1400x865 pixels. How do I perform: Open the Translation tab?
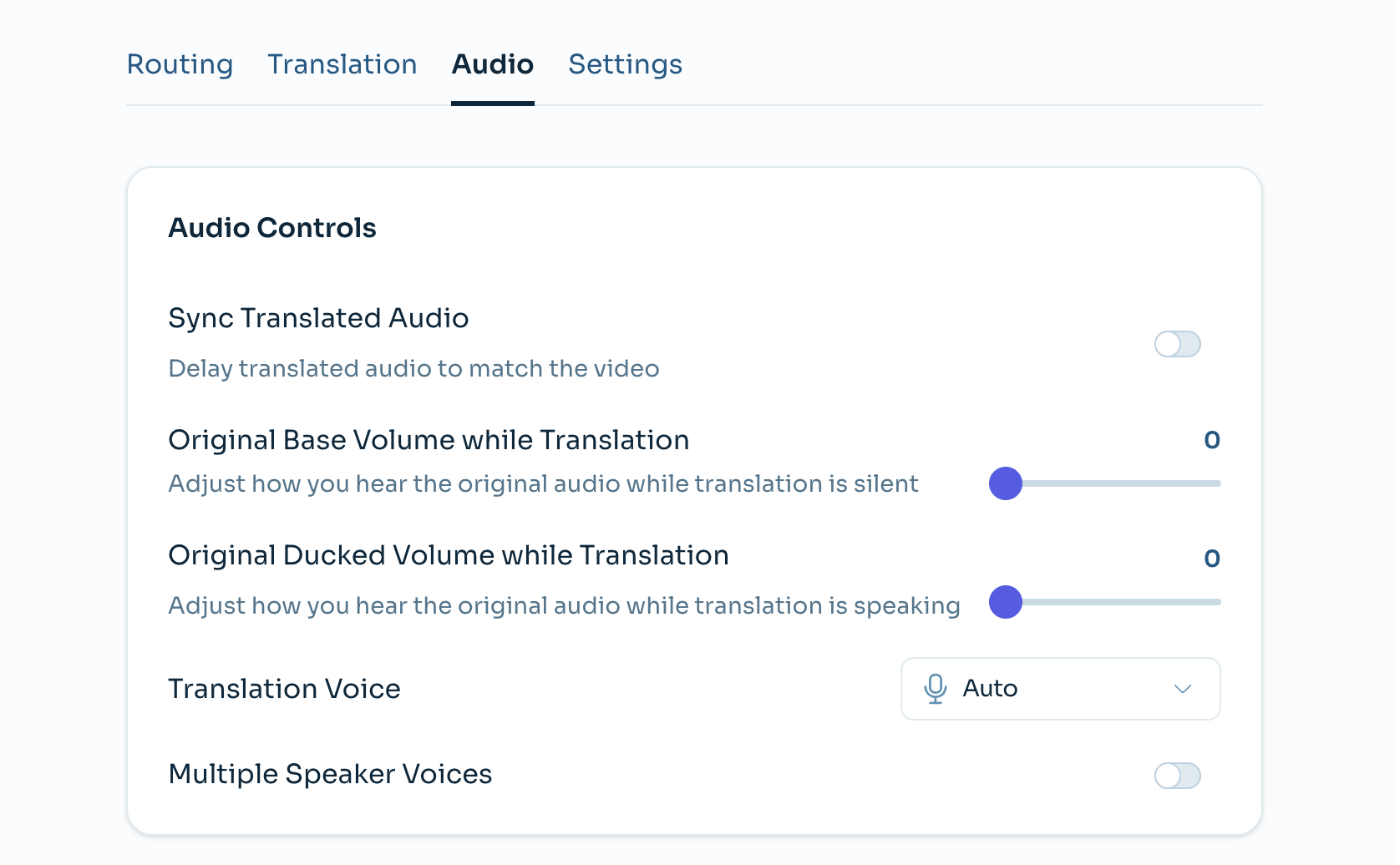coord(342,64)
